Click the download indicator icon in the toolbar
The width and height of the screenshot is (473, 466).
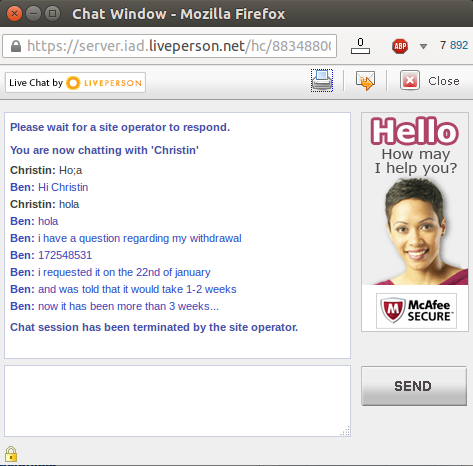point(360,46)
